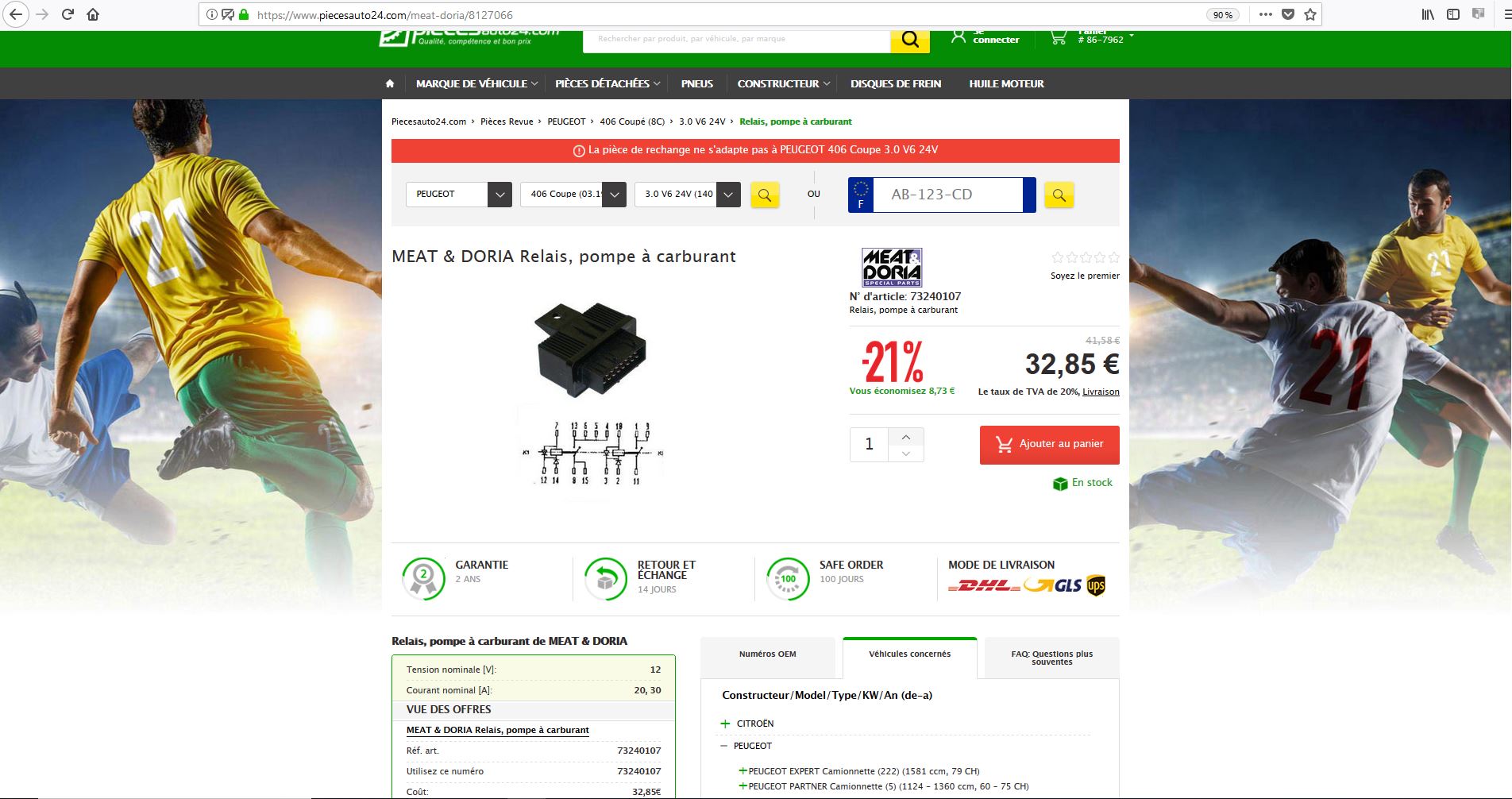
Task: Bookmark this page with the star icon
Action: (x=1310, y=14)
